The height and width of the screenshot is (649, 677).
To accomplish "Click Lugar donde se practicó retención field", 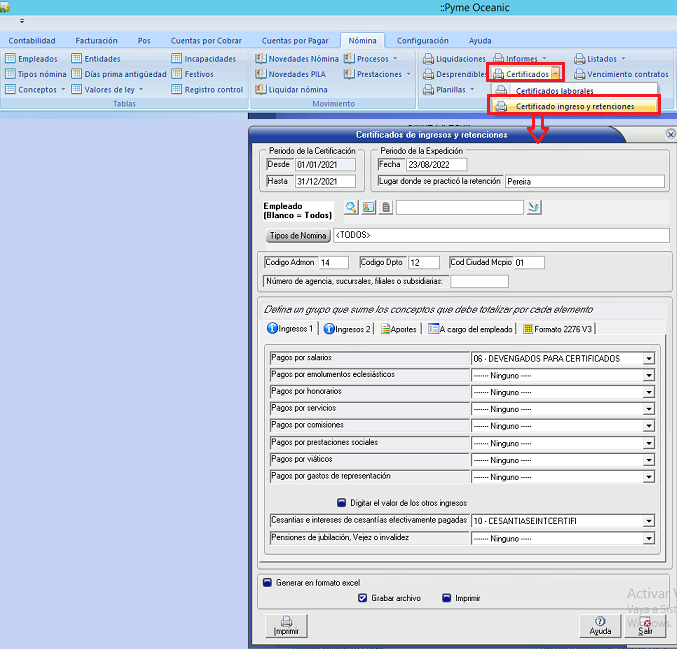I will [x=585, y=181].
